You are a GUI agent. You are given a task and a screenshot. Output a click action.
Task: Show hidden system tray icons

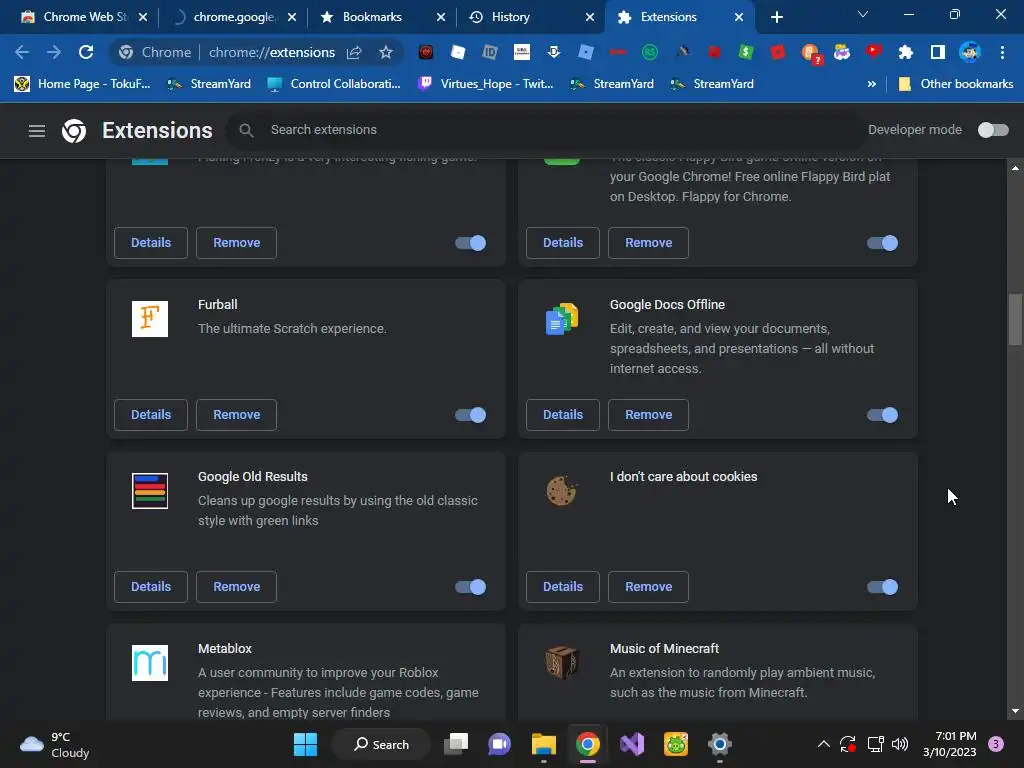click(824, 744)
